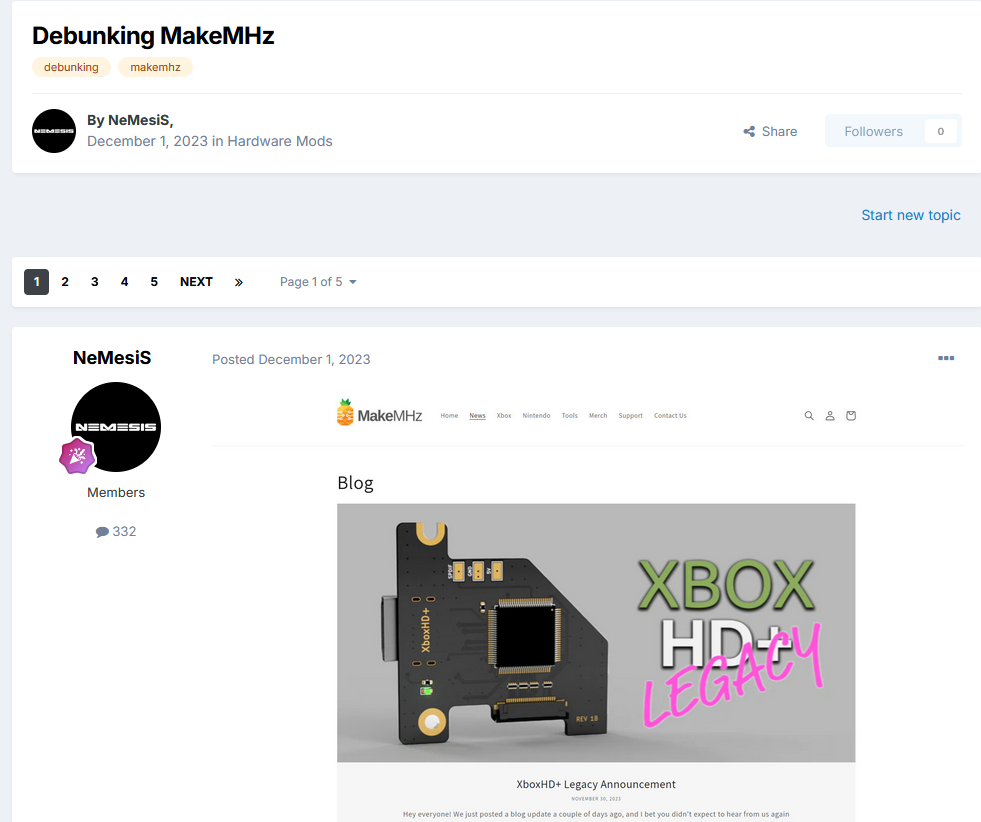Click the Blog heading
Screen dimensions: 981x822
point(355,483)
